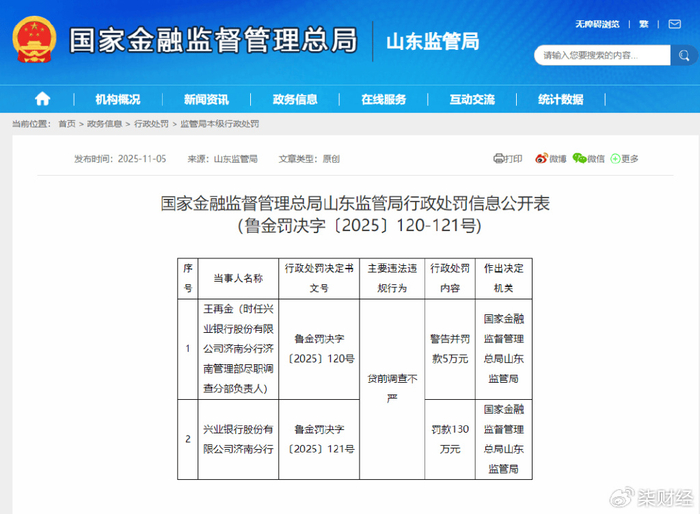Screen dimensions: 700x514
Task: Click the 警告并罚款5万元 cell
Action: (x=450, y=349)
